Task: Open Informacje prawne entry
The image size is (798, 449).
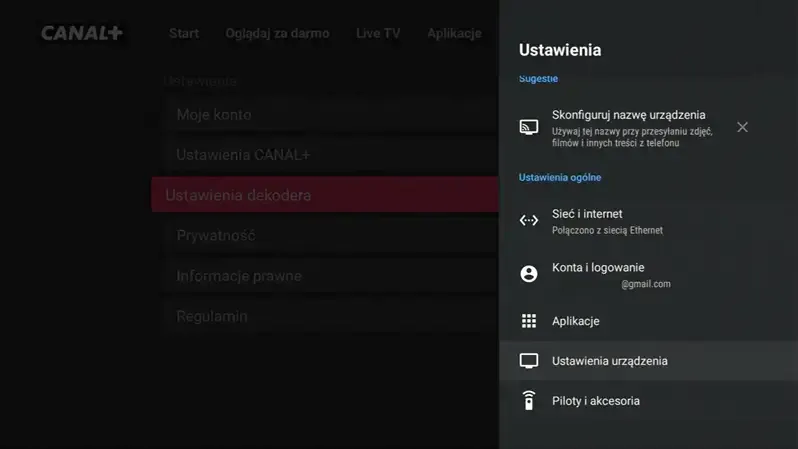Action: click(x=331, y=276)
